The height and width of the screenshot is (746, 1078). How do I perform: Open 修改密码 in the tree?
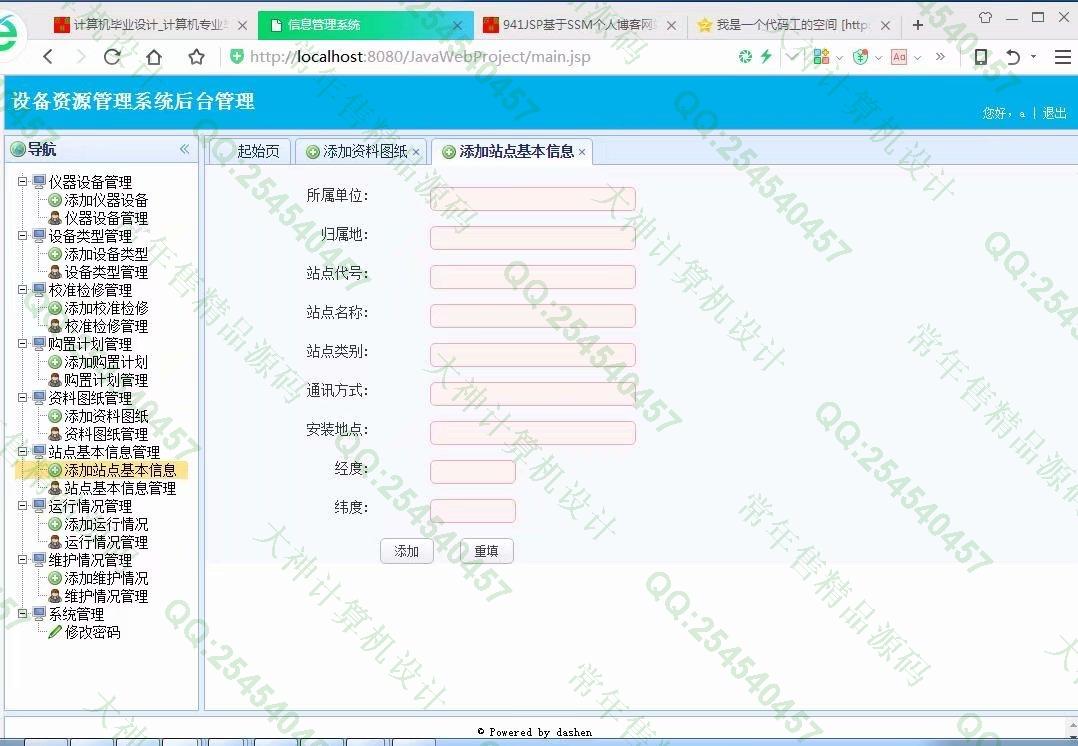[91, 632]
